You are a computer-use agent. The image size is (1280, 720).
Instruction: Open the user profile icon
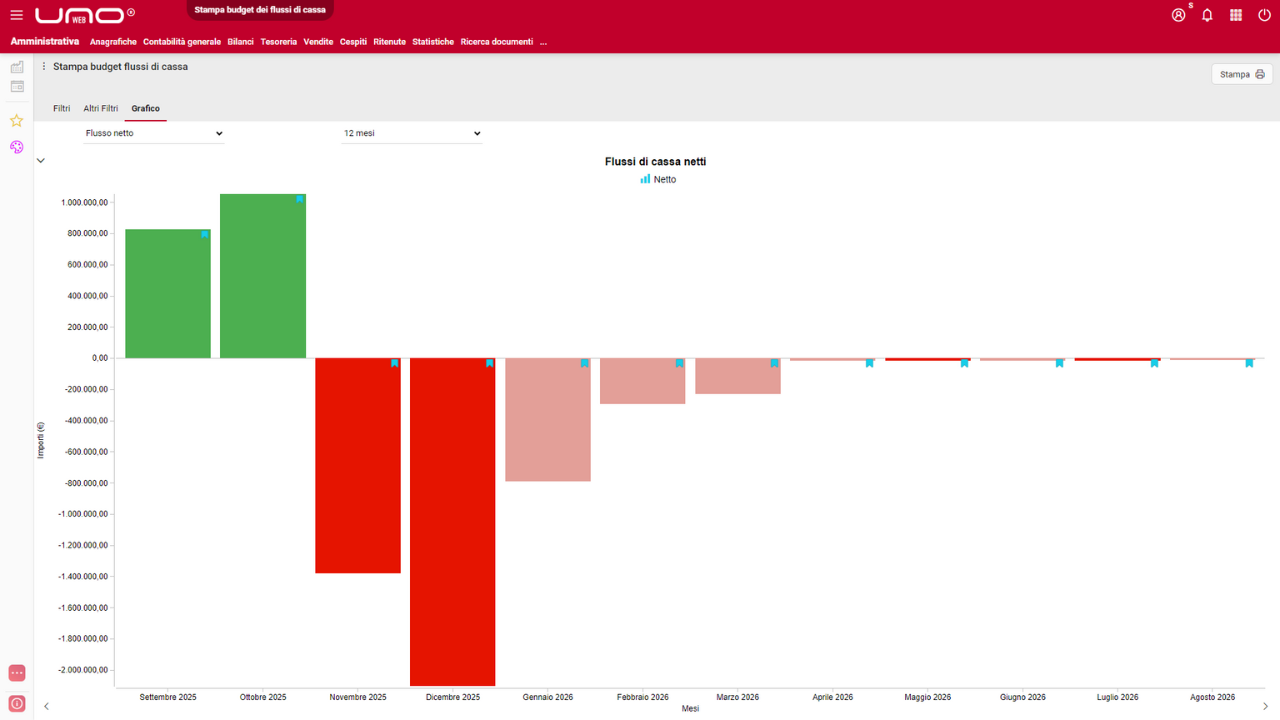pyautogui.click(x=1178, y=15)
